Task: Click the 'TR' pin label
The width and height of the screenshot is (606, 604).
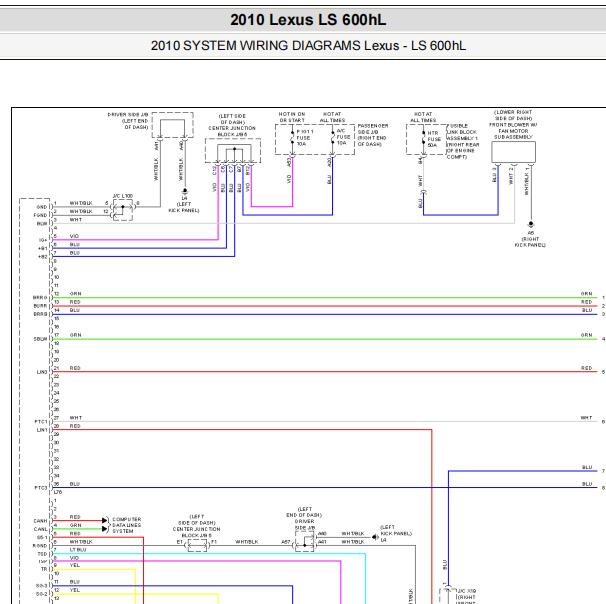Action: click(44, 569)
